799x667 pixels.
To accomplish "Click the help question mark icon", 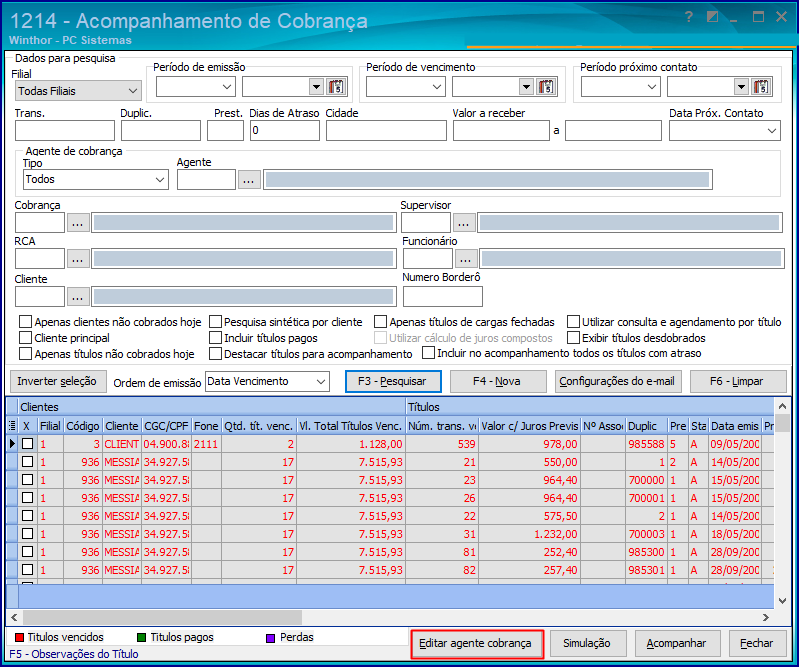I will tap(689, 17).
